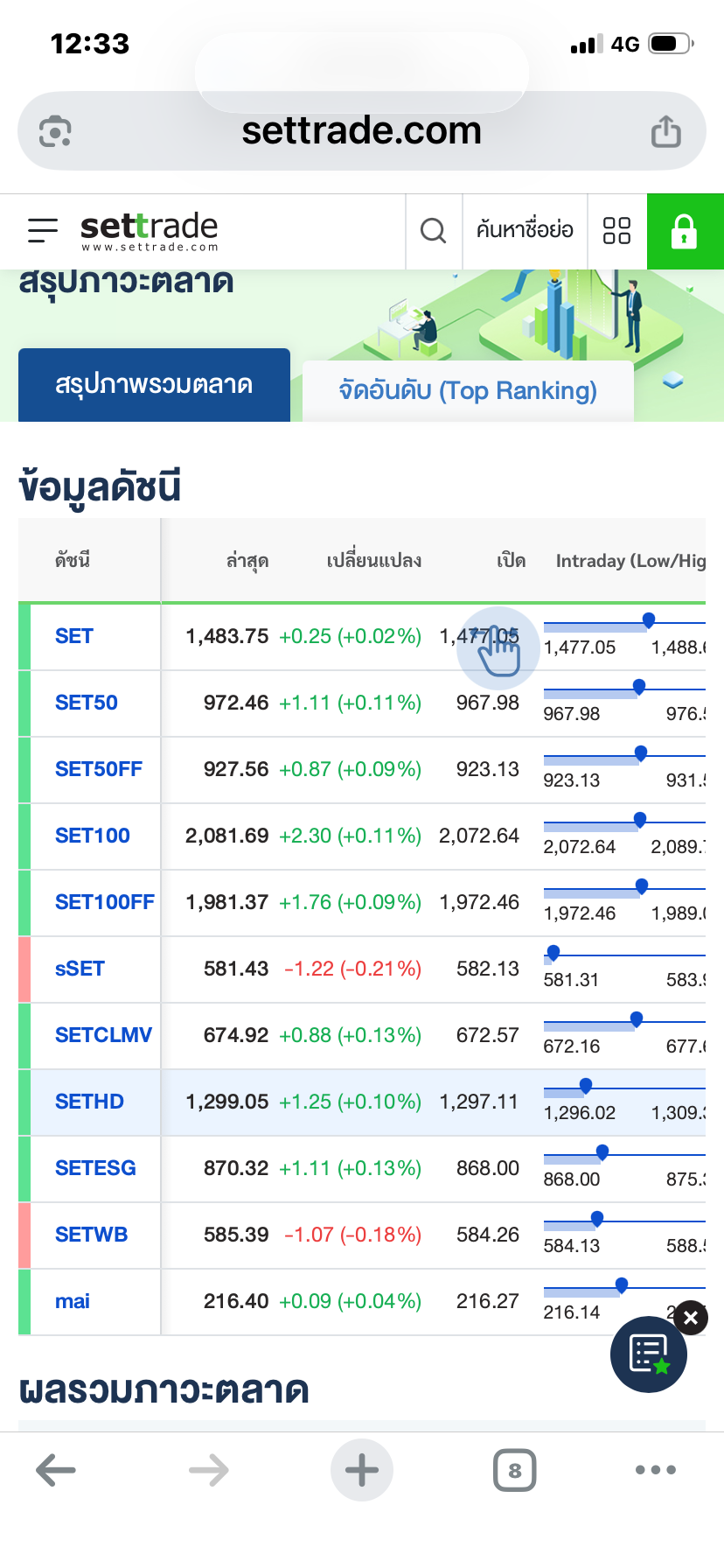
Task: Tap the SET intraday range slider marker
Action: pyautogui.click(x=649, y=620)
